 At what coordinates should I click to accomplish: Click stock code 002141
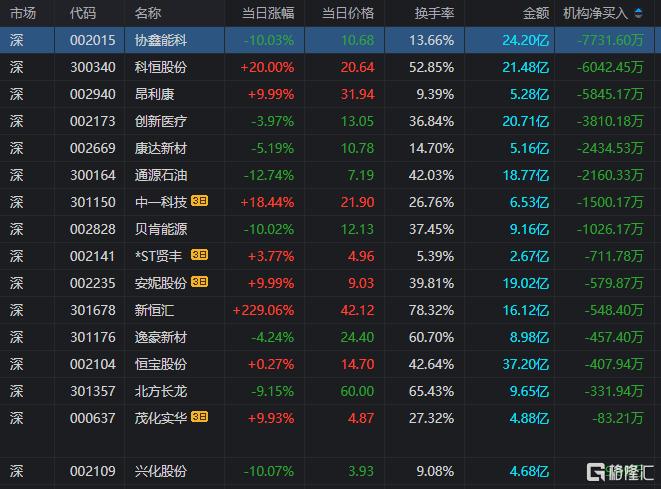tap(93, 256)
